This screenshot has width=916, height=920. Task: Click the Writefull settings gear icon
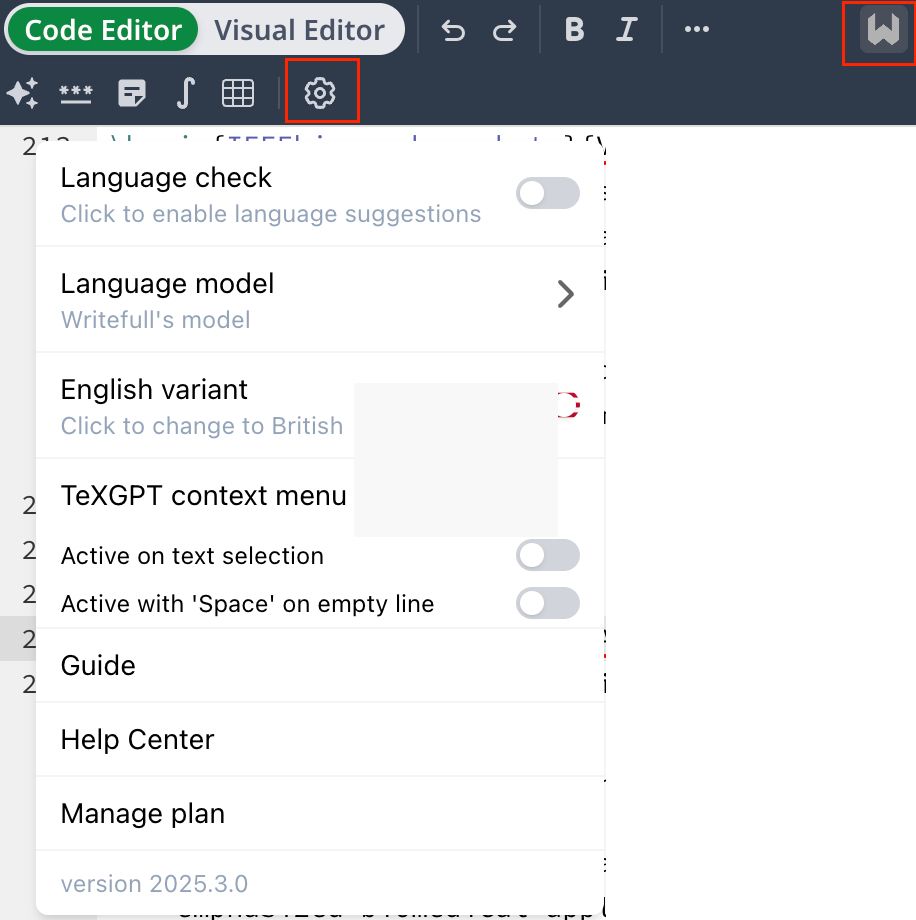pos(320,94)
